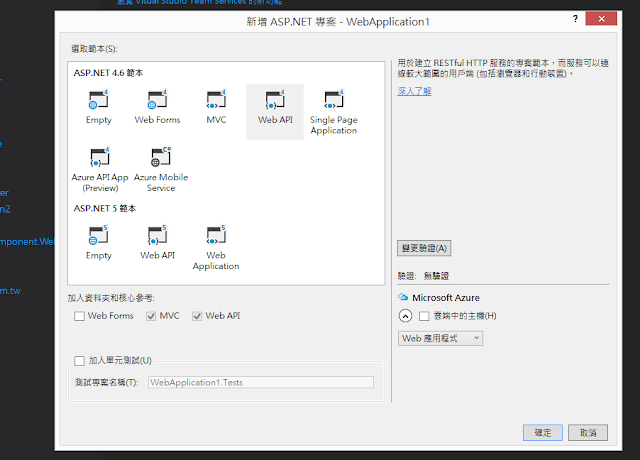Screen dimensions: 640x460
Task: Enable the 加入單元測試(U) checkbox
Action: pos(79,360)
